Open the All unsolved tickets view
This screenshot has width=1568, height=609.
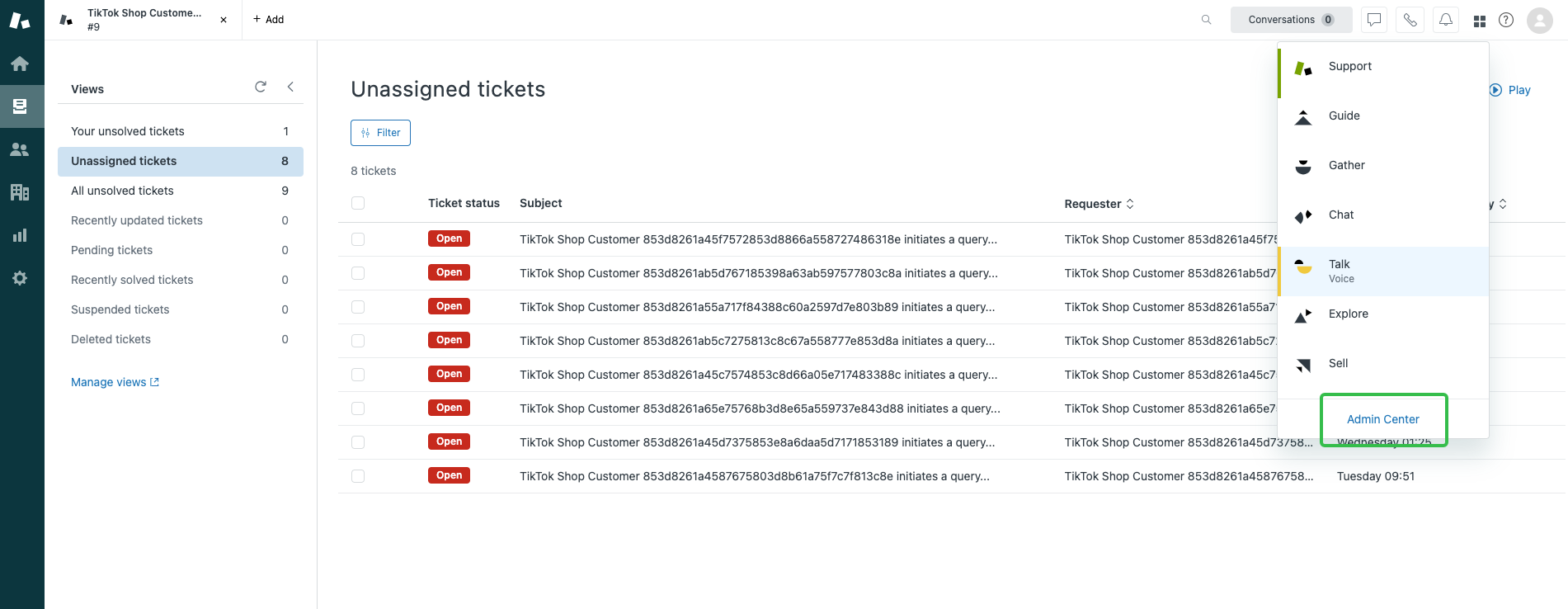click(122, 191)
